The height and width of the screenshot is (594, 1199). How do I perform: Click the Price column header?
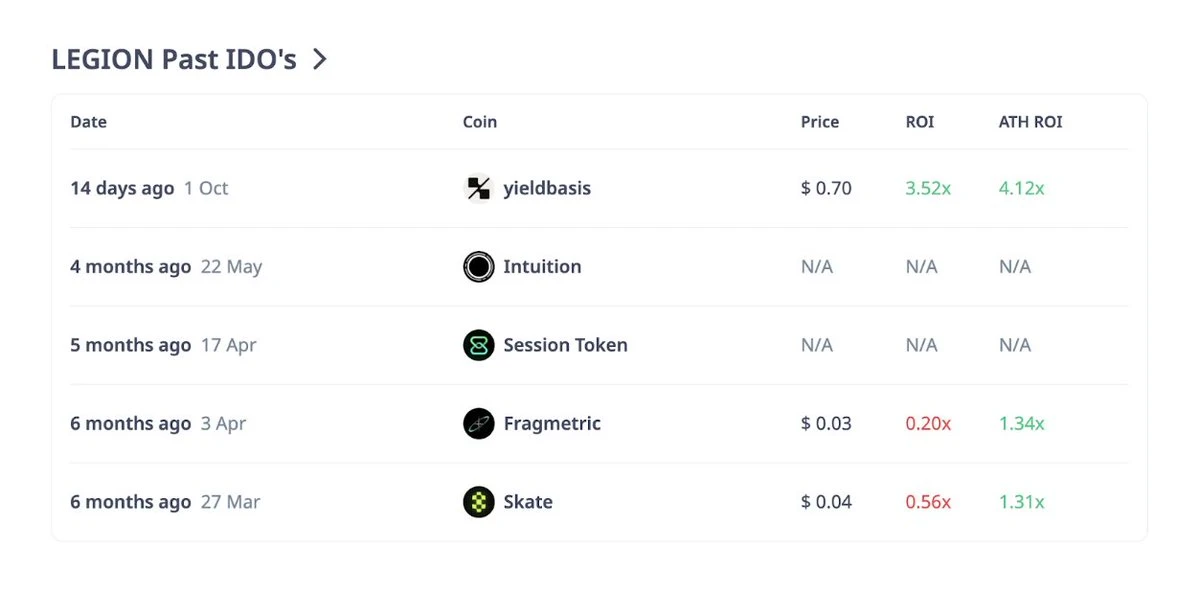click(x=819, y=121)
